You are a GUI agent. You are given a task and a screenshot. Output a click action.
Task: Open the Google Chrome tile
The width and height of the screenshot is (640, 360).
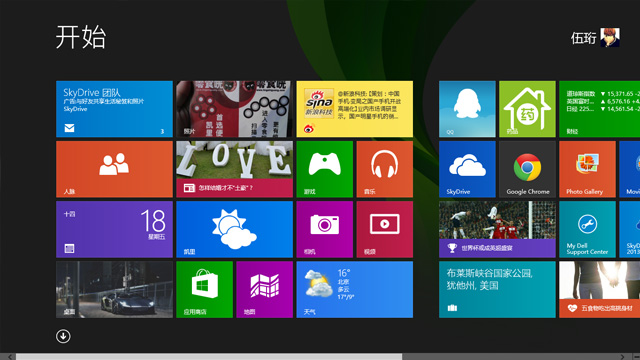point(527,169)
